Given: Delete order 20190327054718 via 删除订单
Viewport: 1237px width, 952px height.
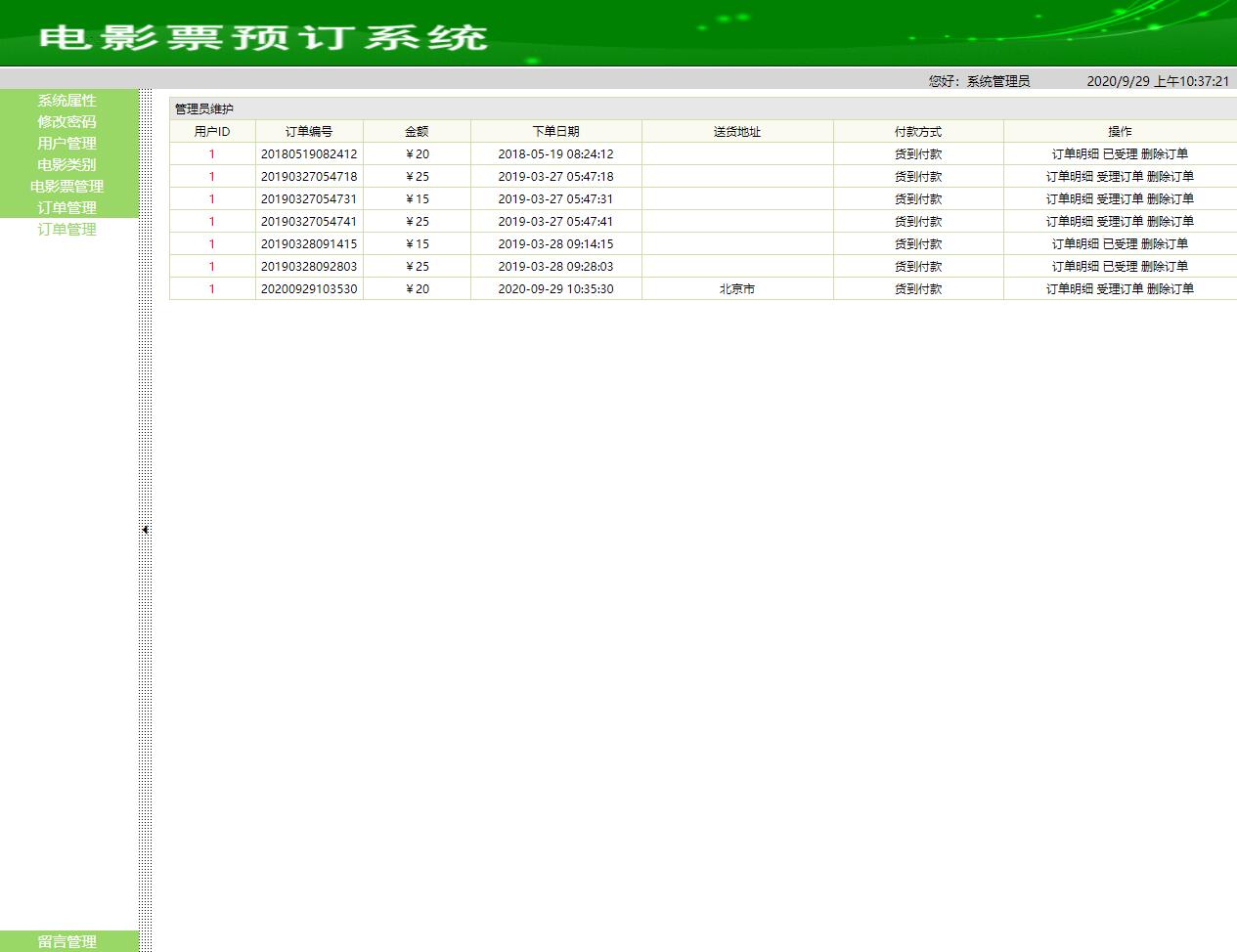Looking at the screenshot, I should [x=1171, y=177].
